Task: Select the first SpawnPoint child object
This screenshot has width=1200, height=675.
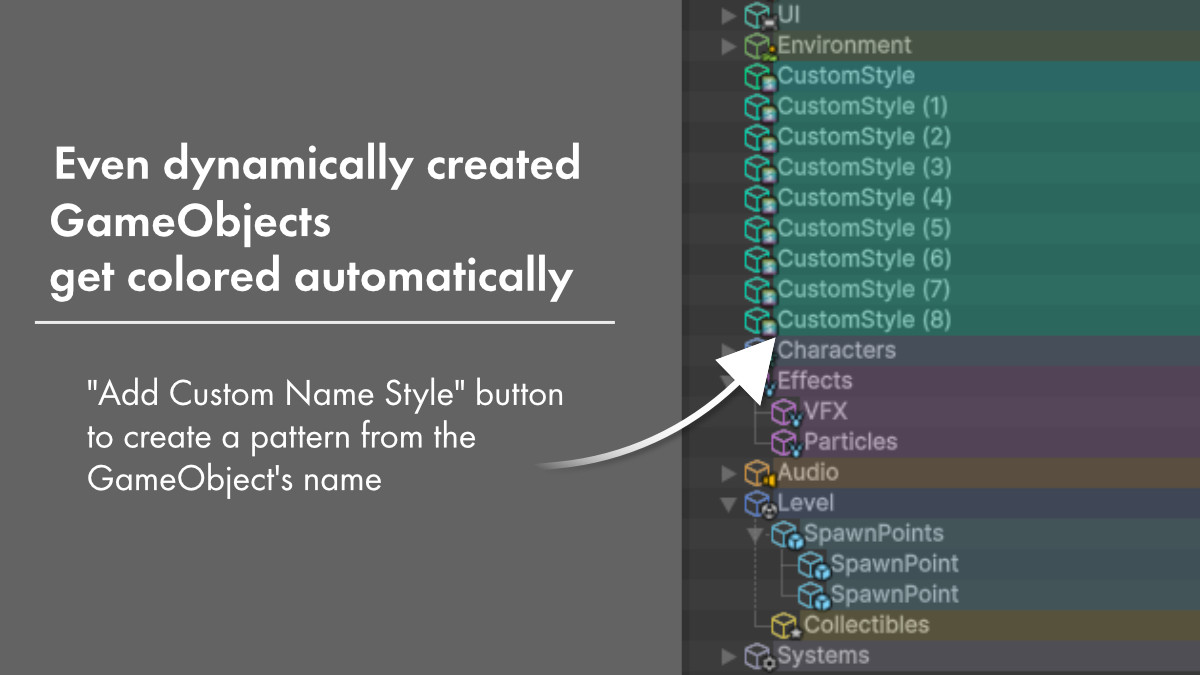Action: [894, 564]
